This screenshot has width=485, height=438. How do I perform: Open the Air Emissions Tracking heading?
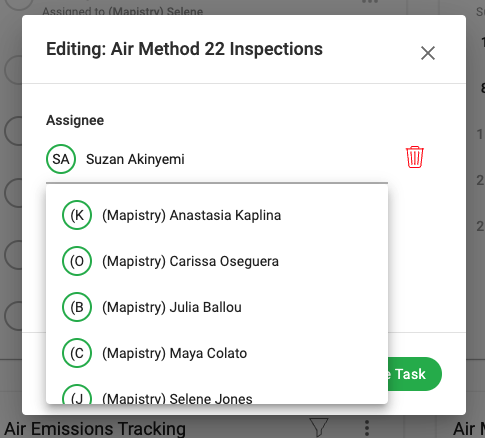(95, 429)
